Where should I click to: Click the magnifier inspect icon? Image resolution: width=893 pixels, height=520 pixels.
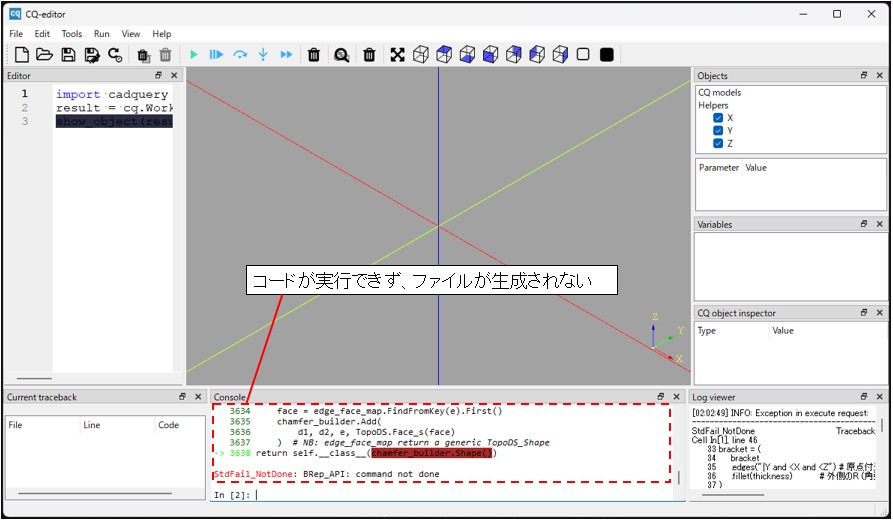click(x=342, y=55)
